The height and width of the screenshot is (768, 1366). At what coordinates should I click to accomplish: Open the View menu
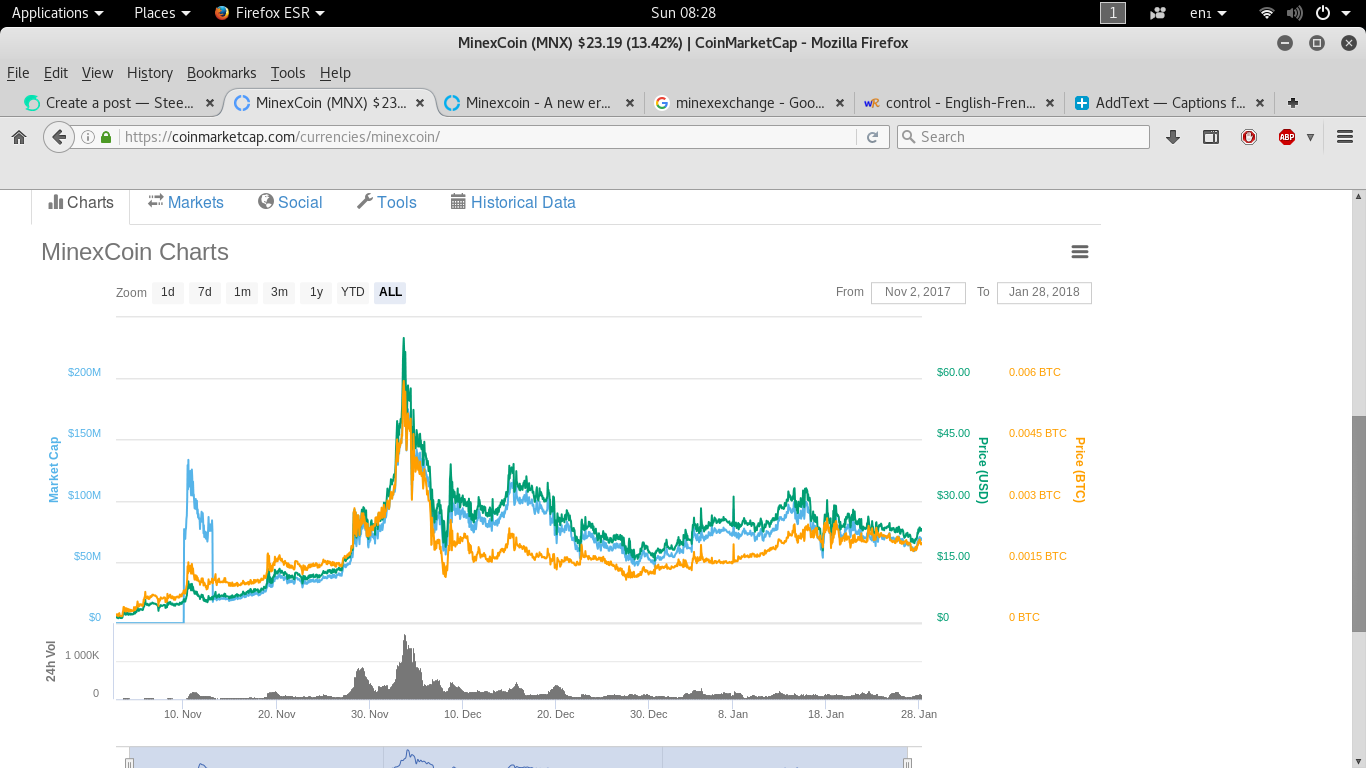tap(97, 72)
